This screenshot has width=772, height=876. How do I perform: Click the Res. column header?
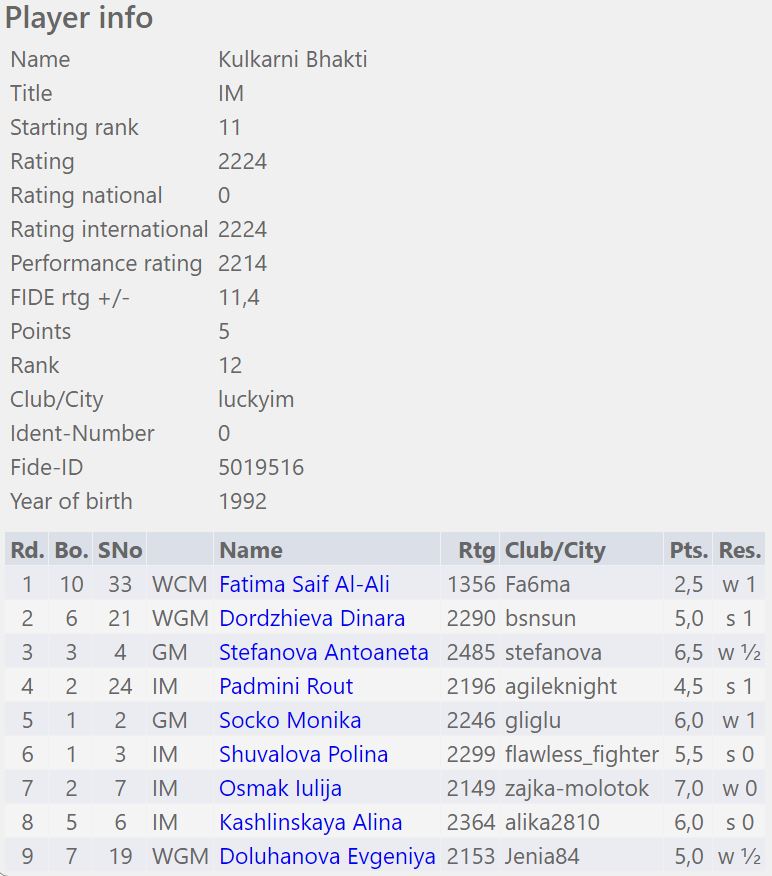tap(740, 550)
